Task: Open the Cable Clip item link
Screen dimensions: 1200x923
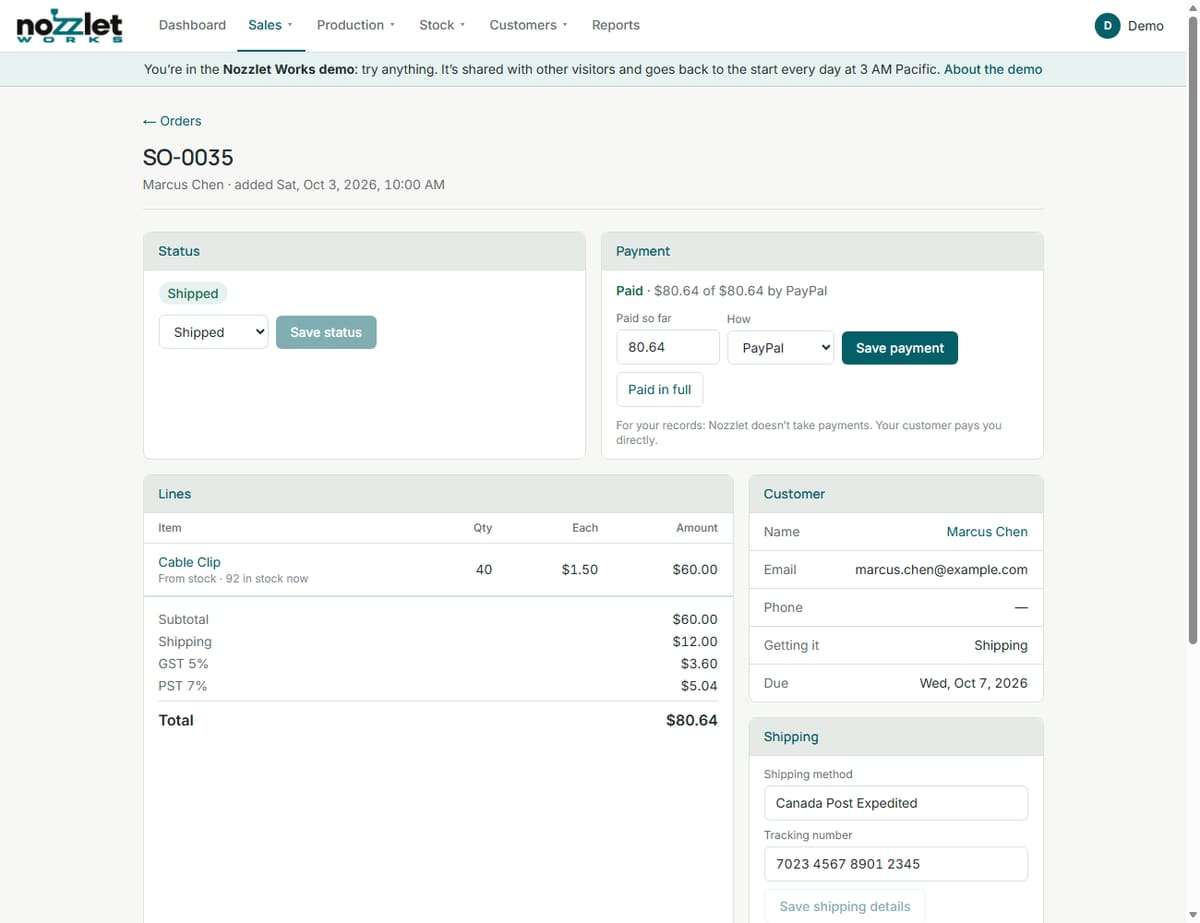Action: point(190,562)
